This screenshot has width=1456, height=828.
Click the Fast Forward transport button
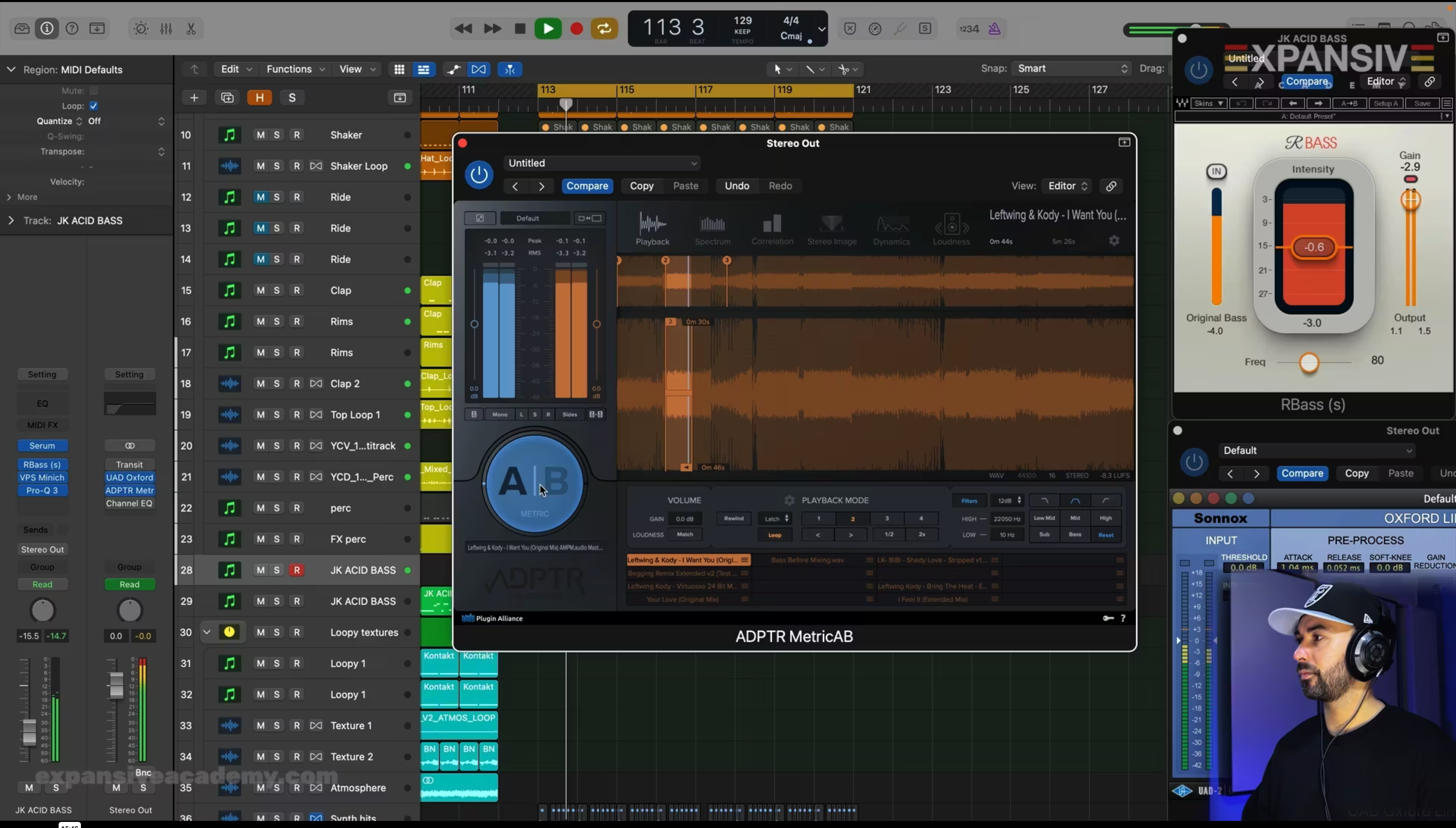(492, 28)
